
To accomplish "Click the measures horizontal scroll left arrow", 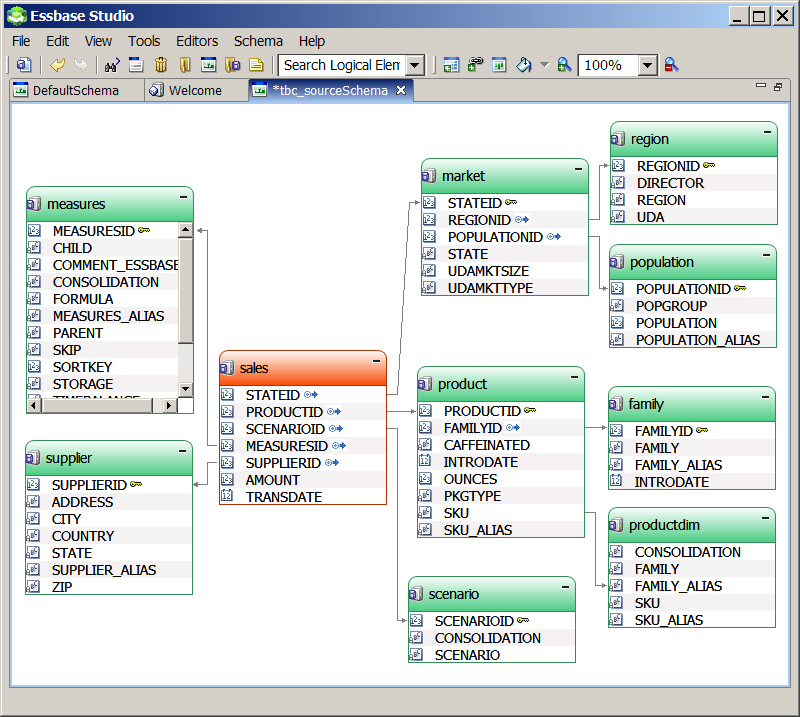I will [34, 405].
